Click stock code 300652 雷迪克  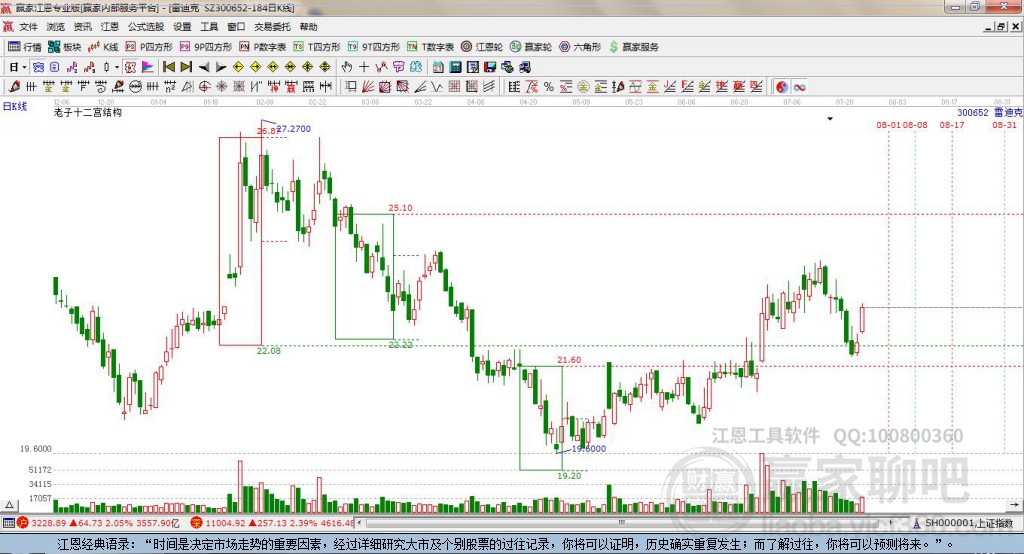click(989, 112)
